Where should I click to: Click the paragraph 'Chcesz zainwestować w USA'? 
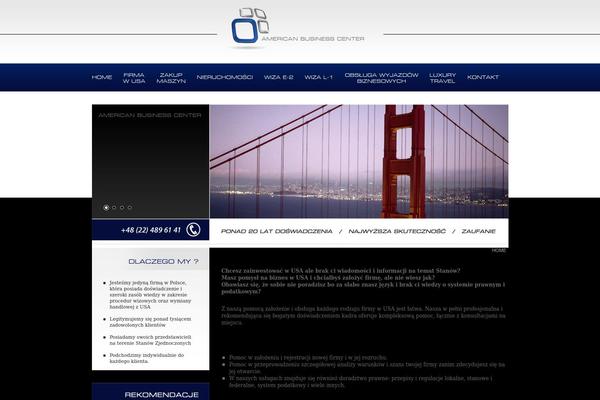(x=363, y=281)
